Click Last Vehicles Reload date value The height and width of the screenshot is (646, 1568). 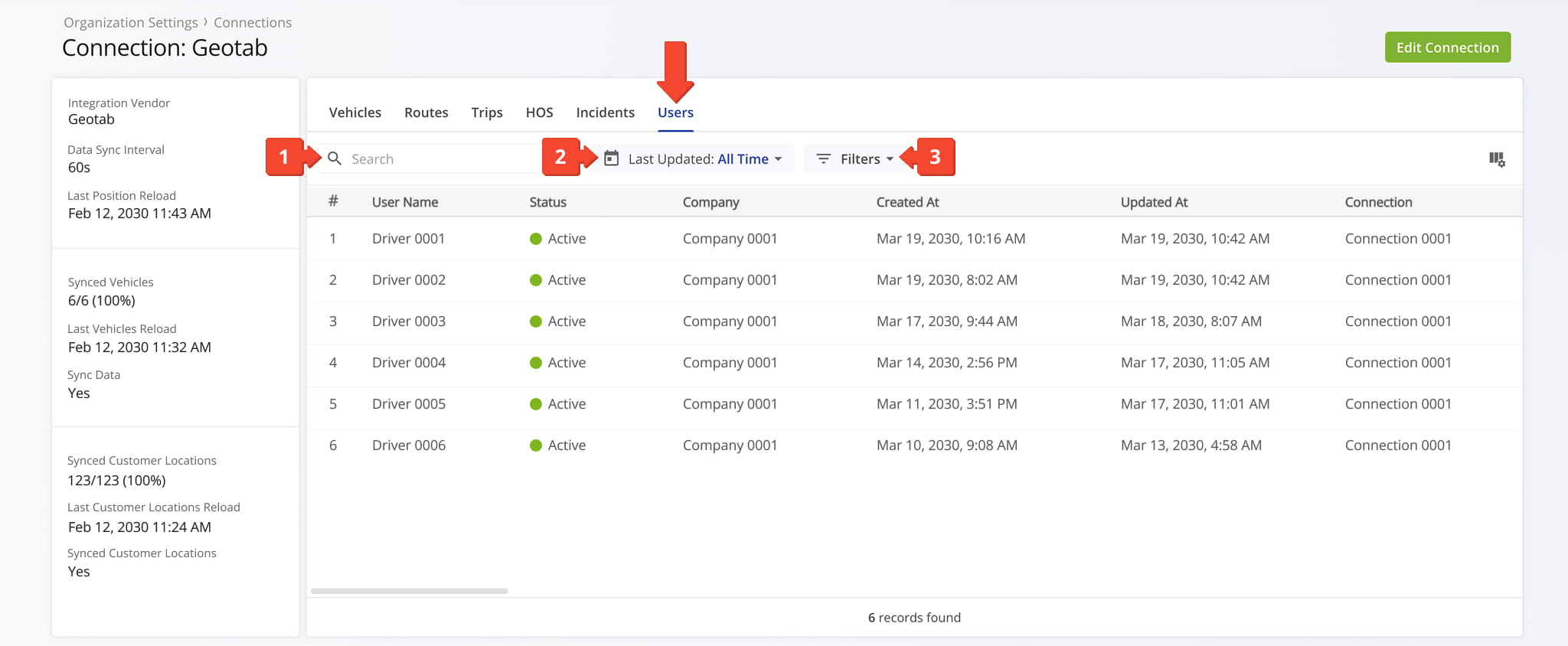[x=139, y=347]
